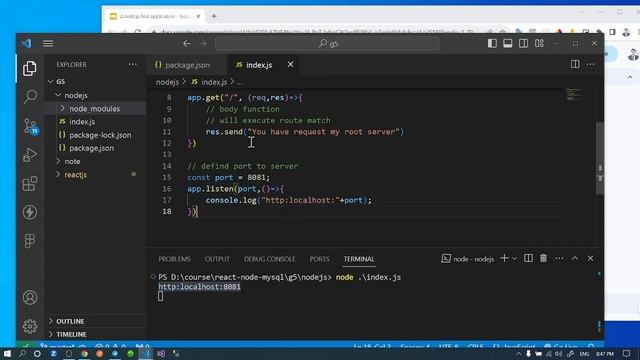Close the Chrome tab behind VS Code
Viewport: 640px width, 360px height.
pyautogui.click(x=198, y=16)
